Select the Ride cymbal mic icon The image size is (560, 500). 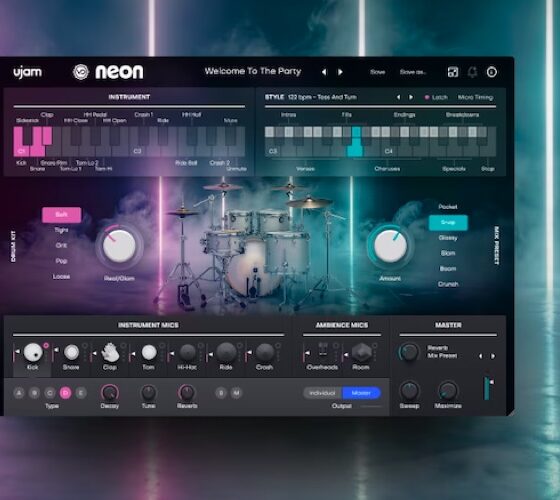226,352
